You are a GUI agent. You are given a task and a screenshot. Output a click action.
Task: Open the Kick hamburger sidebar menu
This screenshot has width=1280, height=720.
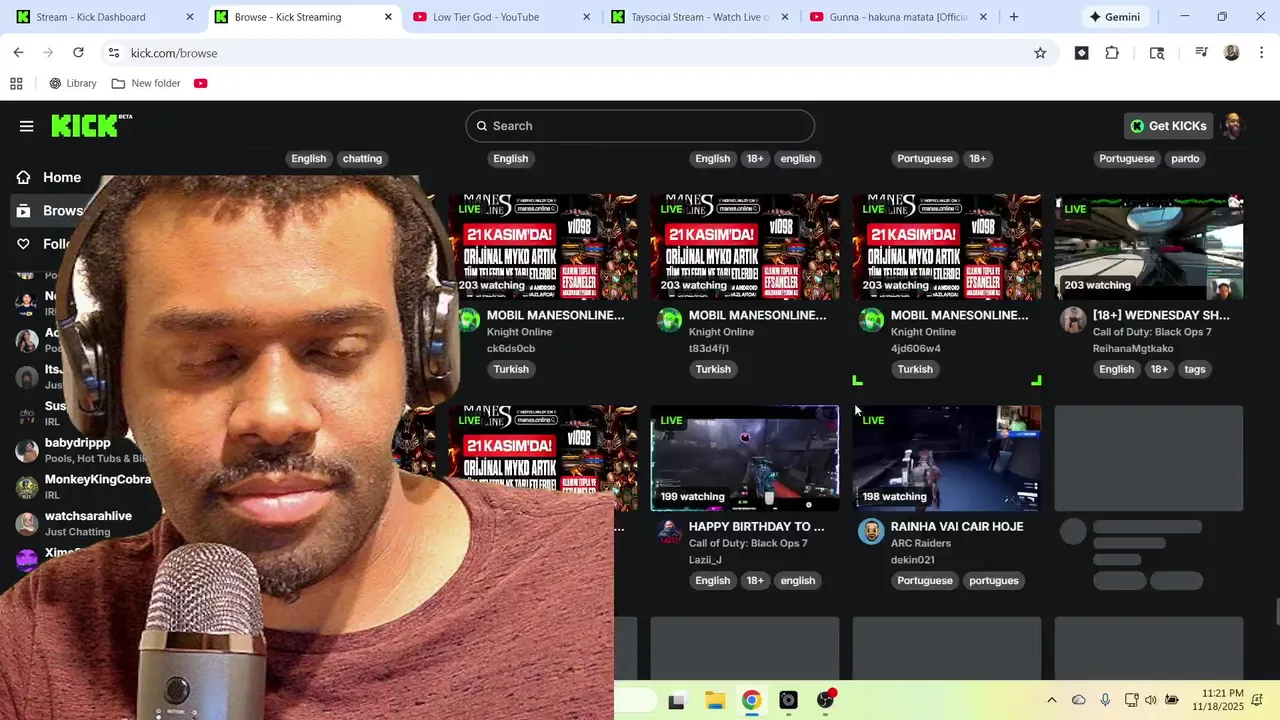click(26, 126)
